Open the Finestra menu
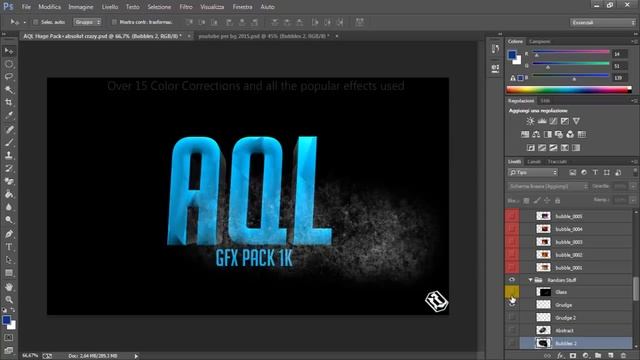The image size is (640, 360). [x=242, y=7]
